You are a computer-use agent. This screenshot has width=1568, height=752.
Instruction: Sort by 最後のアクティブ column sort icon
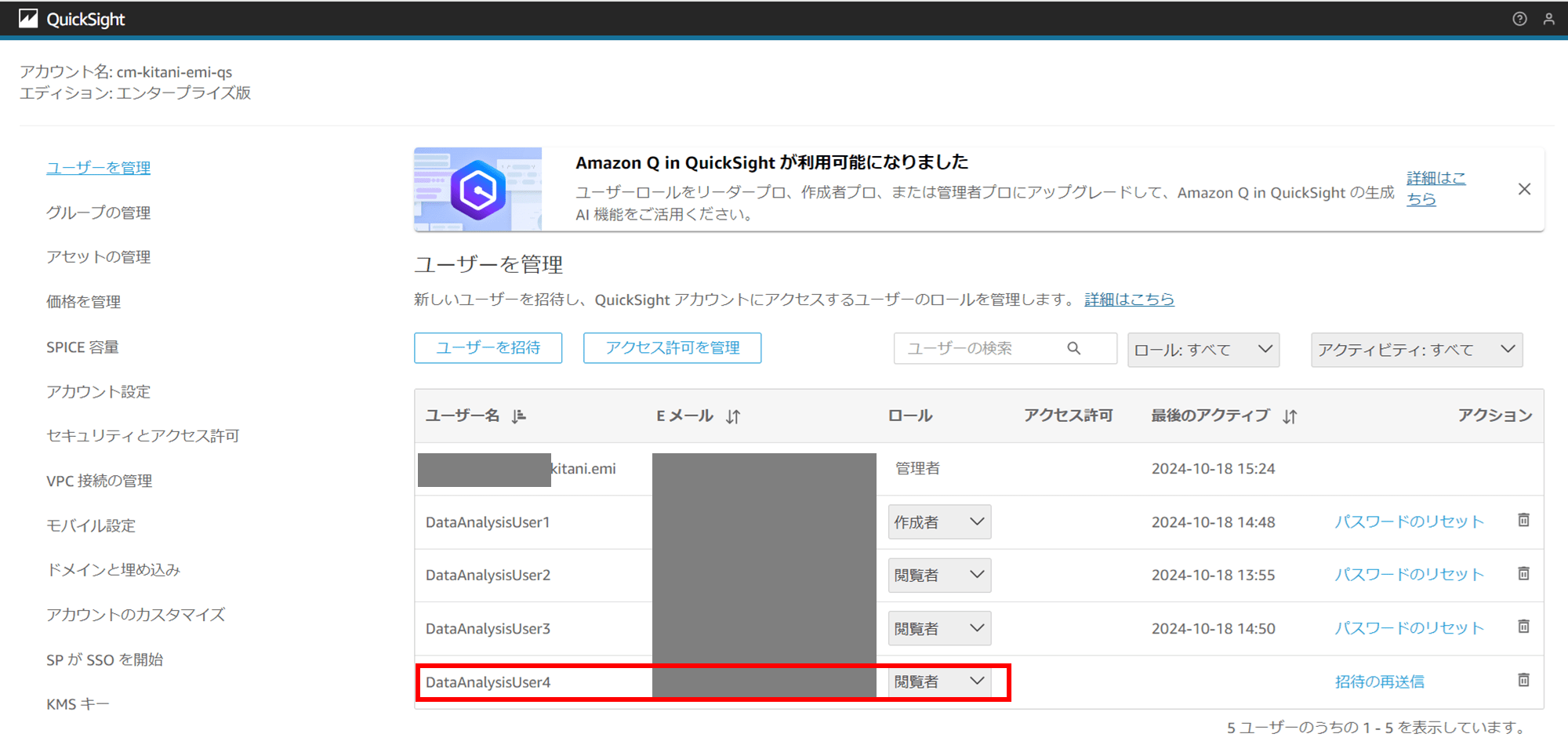1290,416
